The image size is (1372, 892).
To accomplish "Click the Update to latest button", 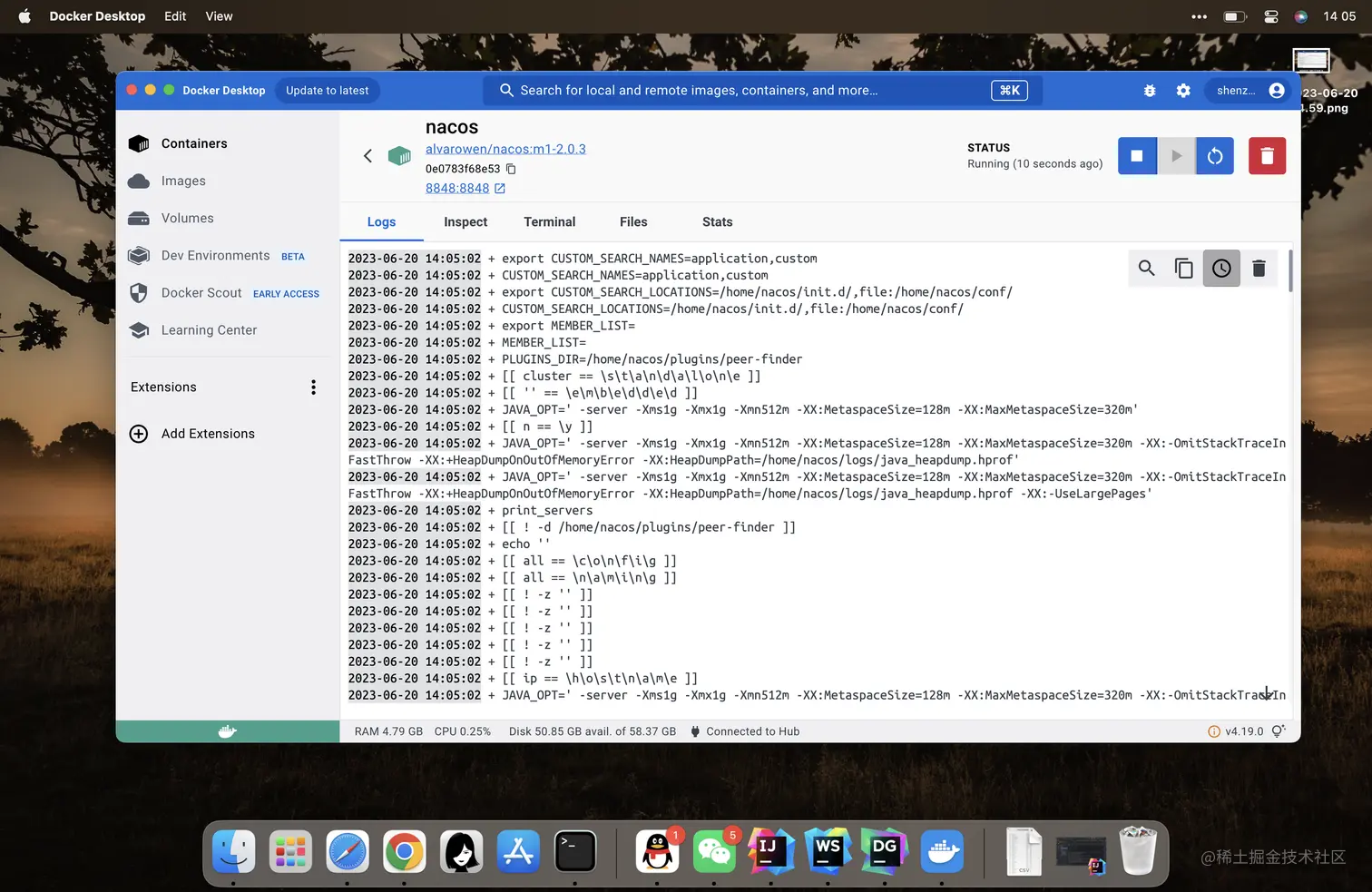I will click(327, 91).
